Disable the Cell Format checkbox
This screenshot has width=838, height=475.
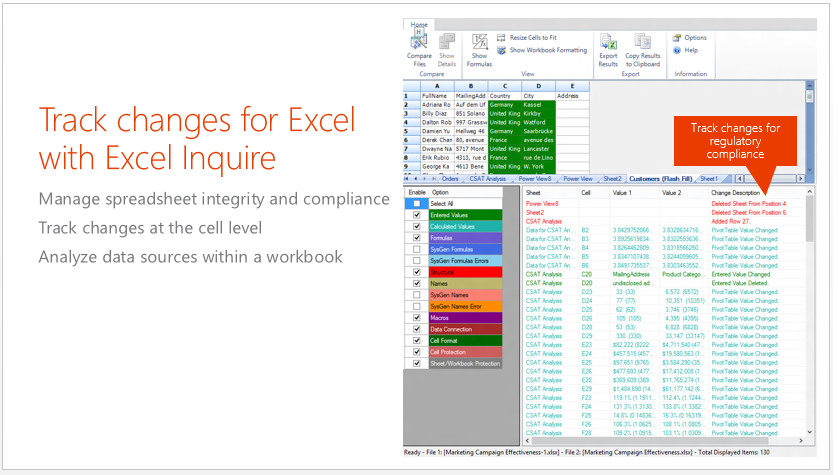click(417, 340)
